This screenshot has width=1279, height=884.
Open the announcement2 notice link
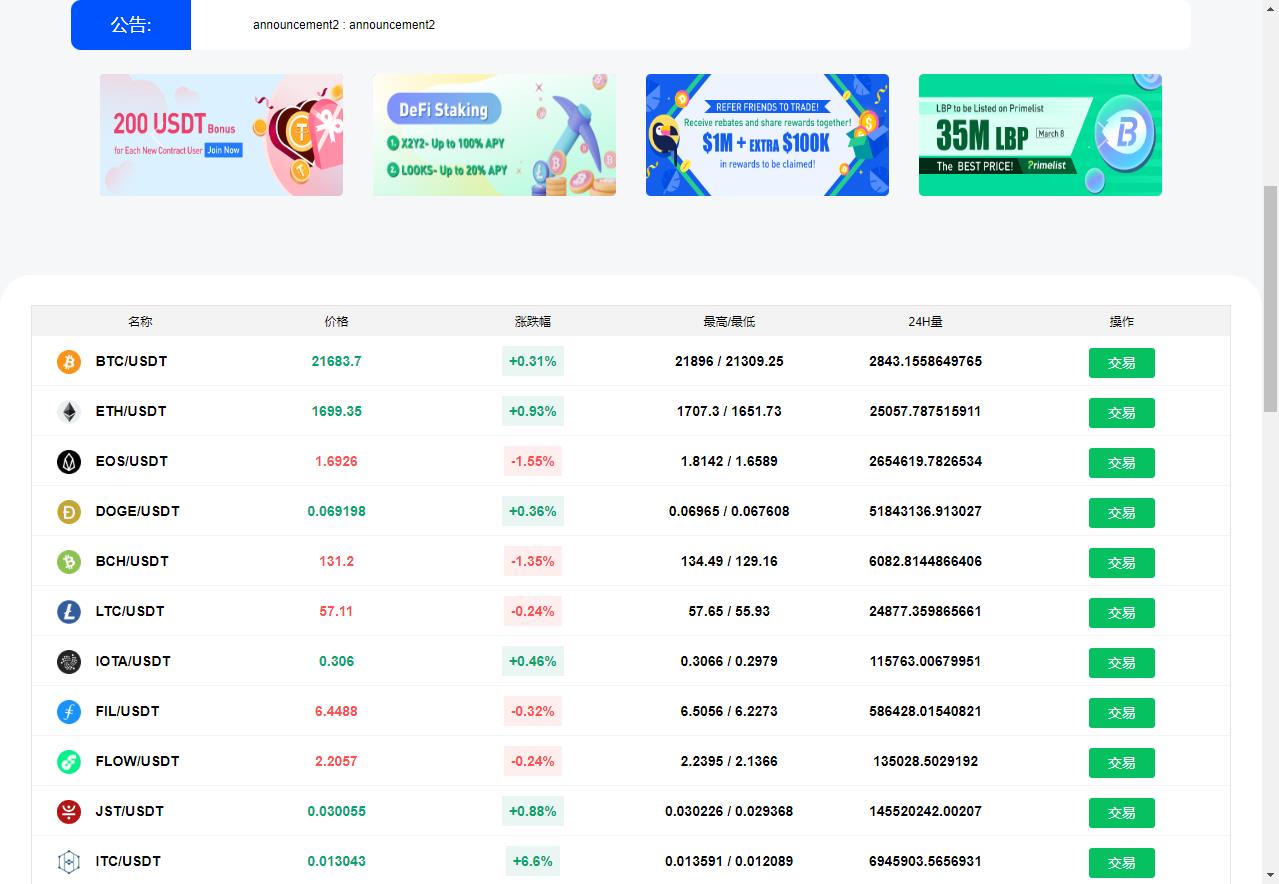[x=344, y=25]
